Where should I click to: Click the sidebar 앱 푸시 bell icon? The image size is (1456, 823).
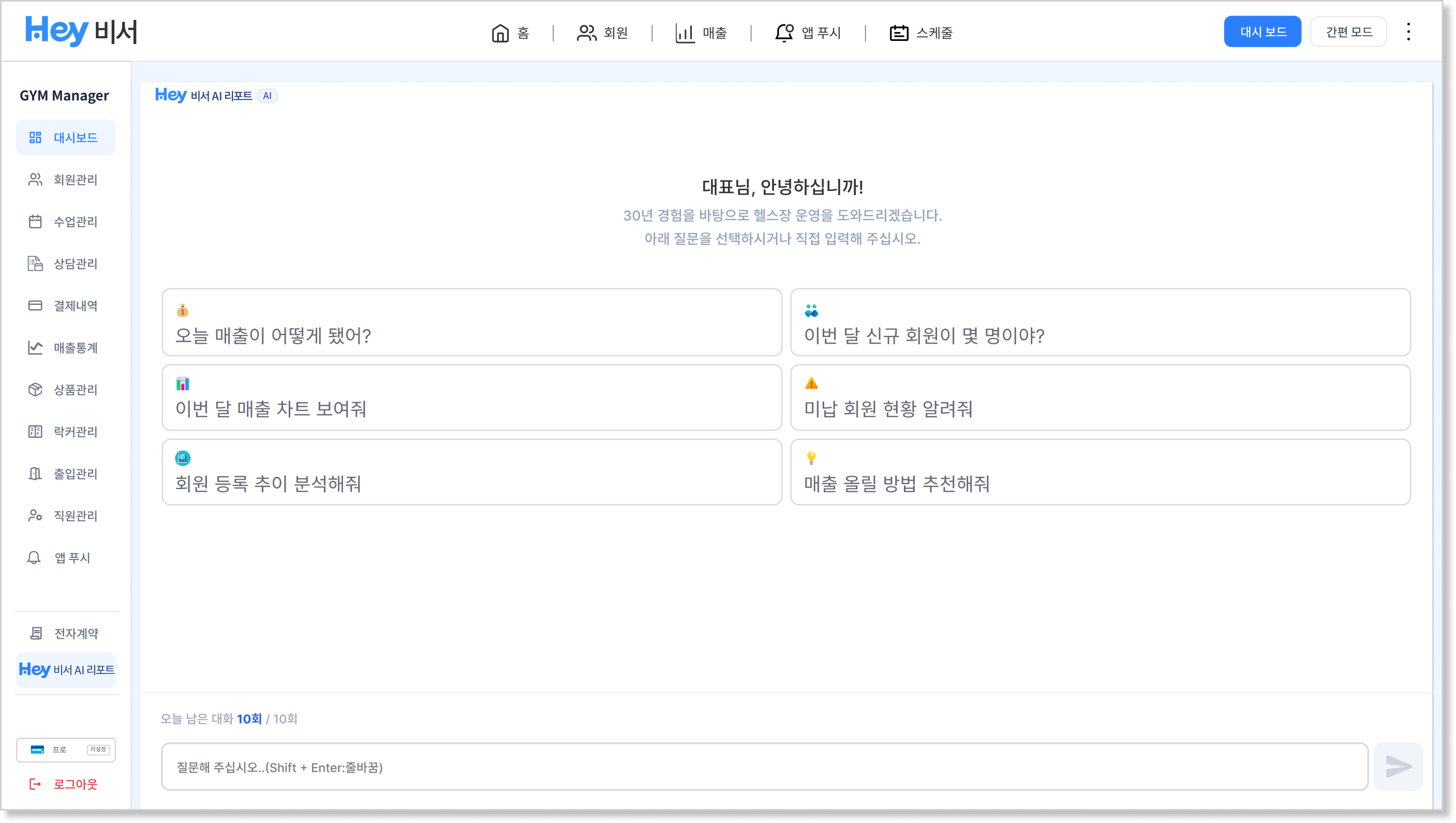[34, 557]
